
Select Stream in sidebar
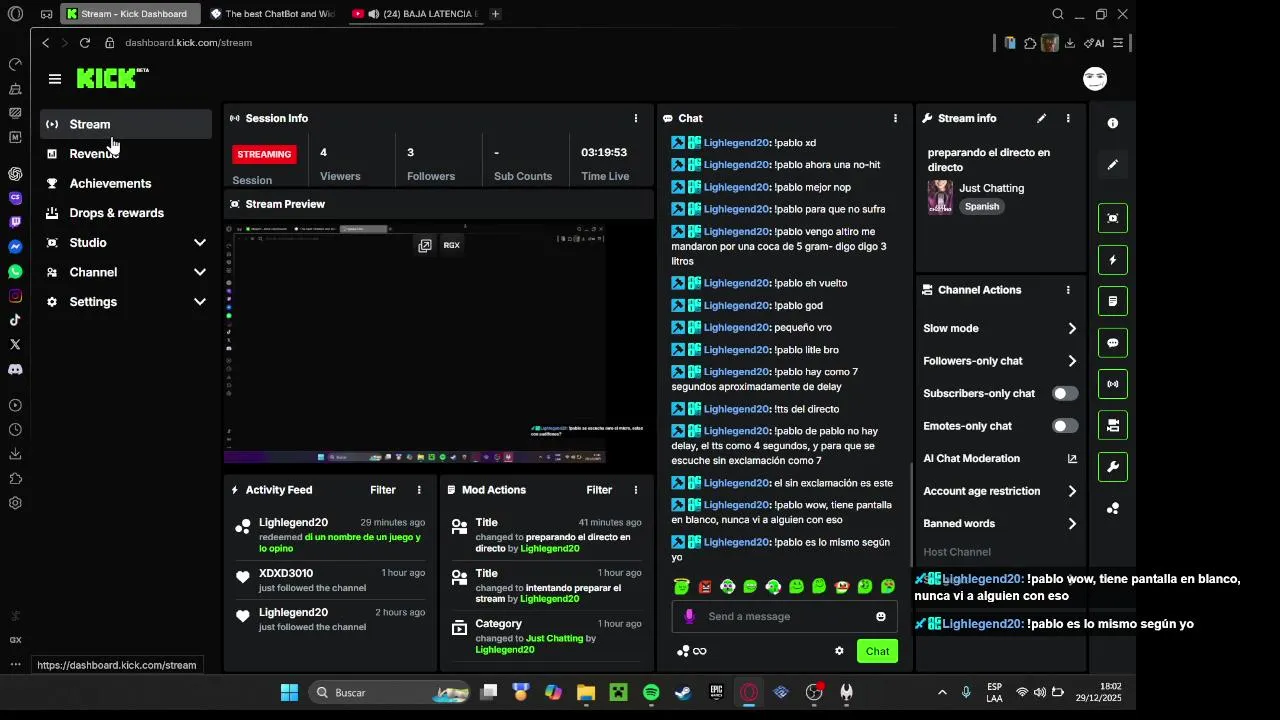[126, 124]
